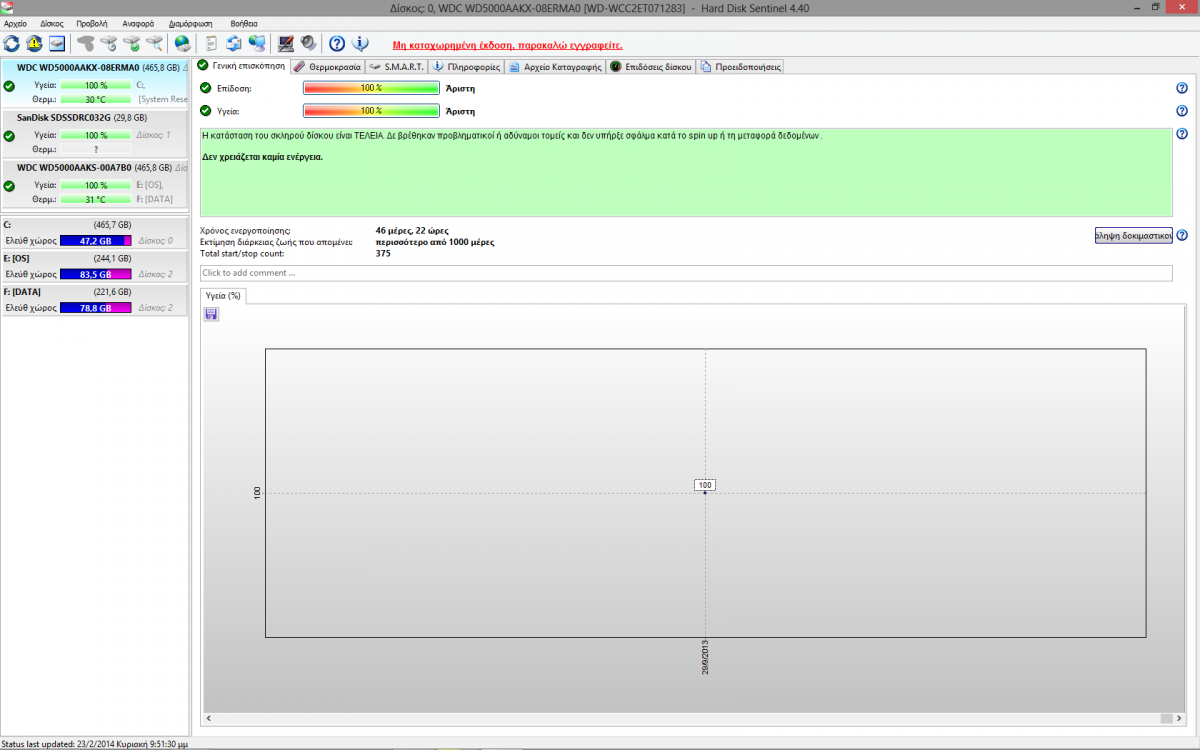Open the S.M.A.R.T. tab
Screen dimensions: 1200x750
[397, 67]
